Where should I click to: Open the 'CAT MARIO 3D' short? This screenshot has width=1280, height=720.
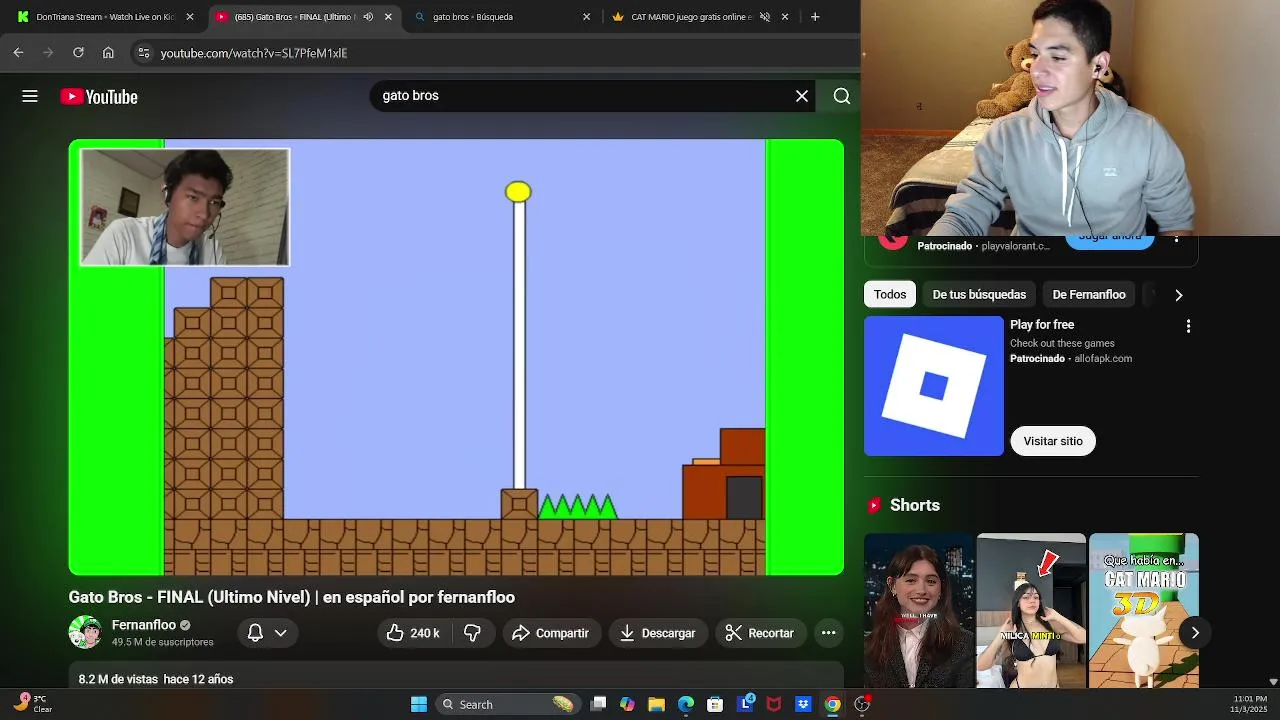(x=1144, y=610)
